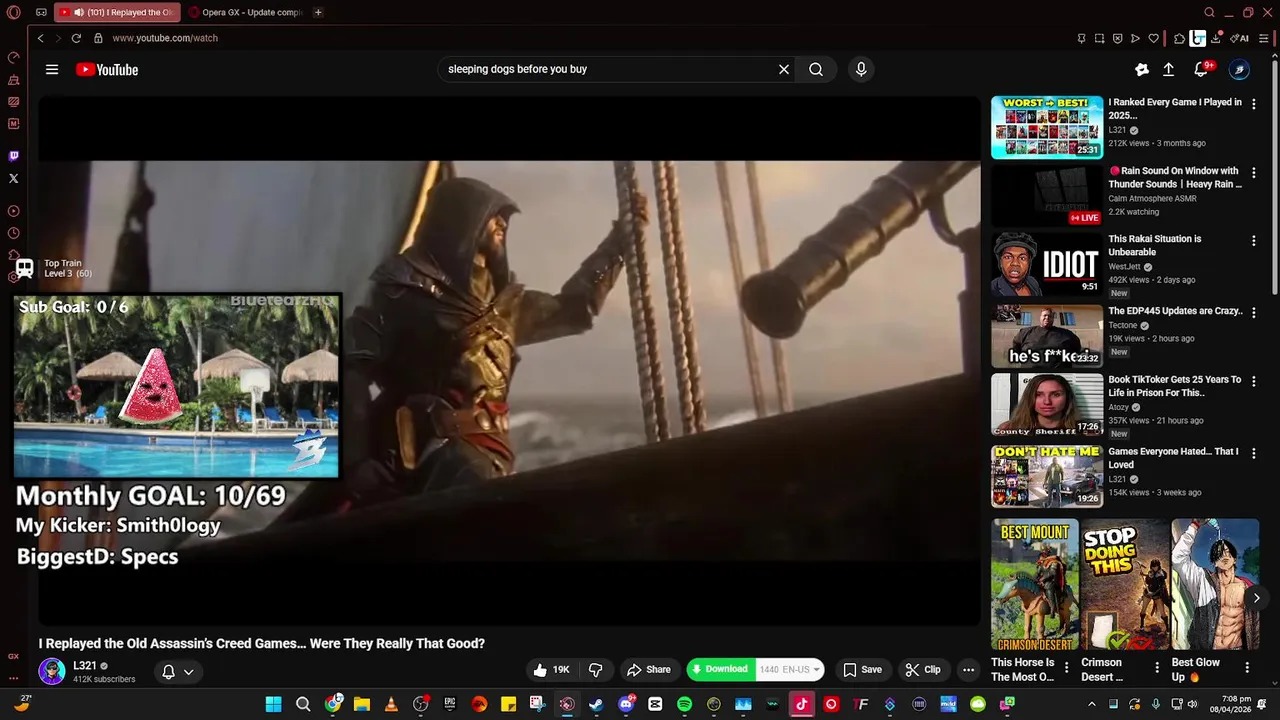
Task: Submit search with magnifier button
Action: (x=816, y=70)
